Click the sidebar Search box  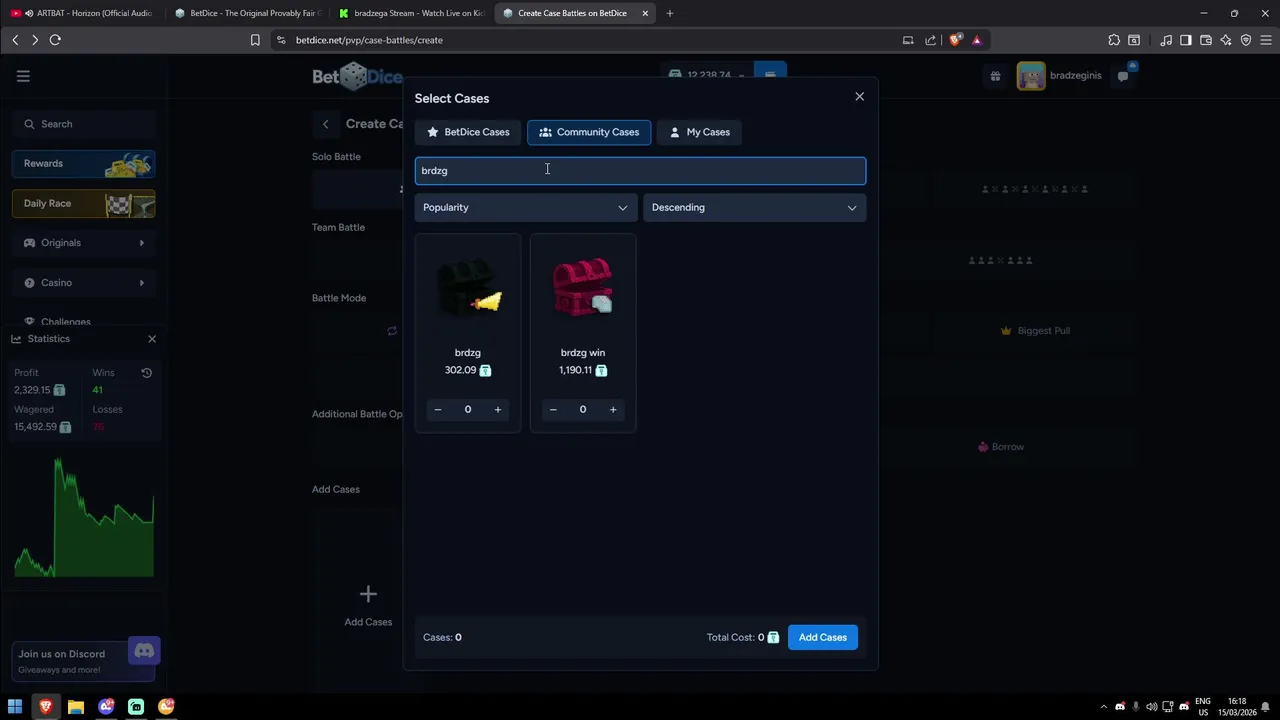[84, 124]
